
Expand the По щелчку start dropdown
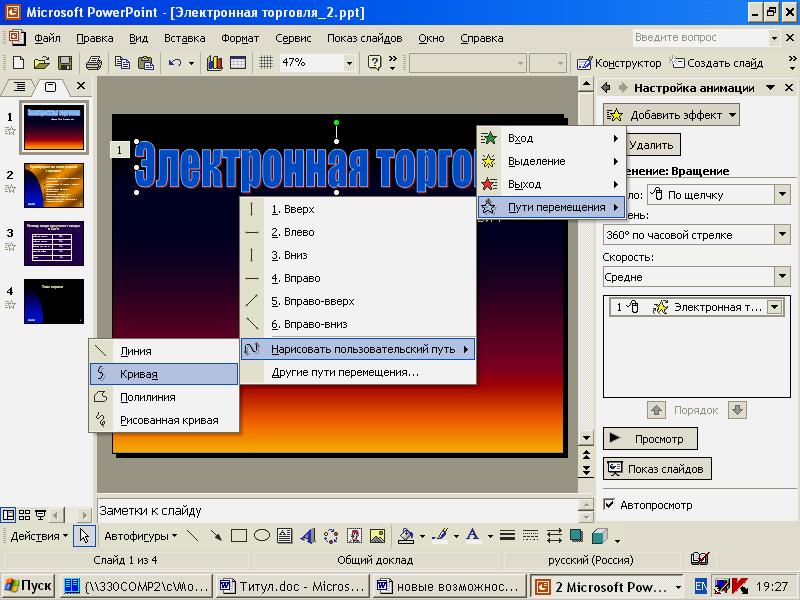(782, 194)
